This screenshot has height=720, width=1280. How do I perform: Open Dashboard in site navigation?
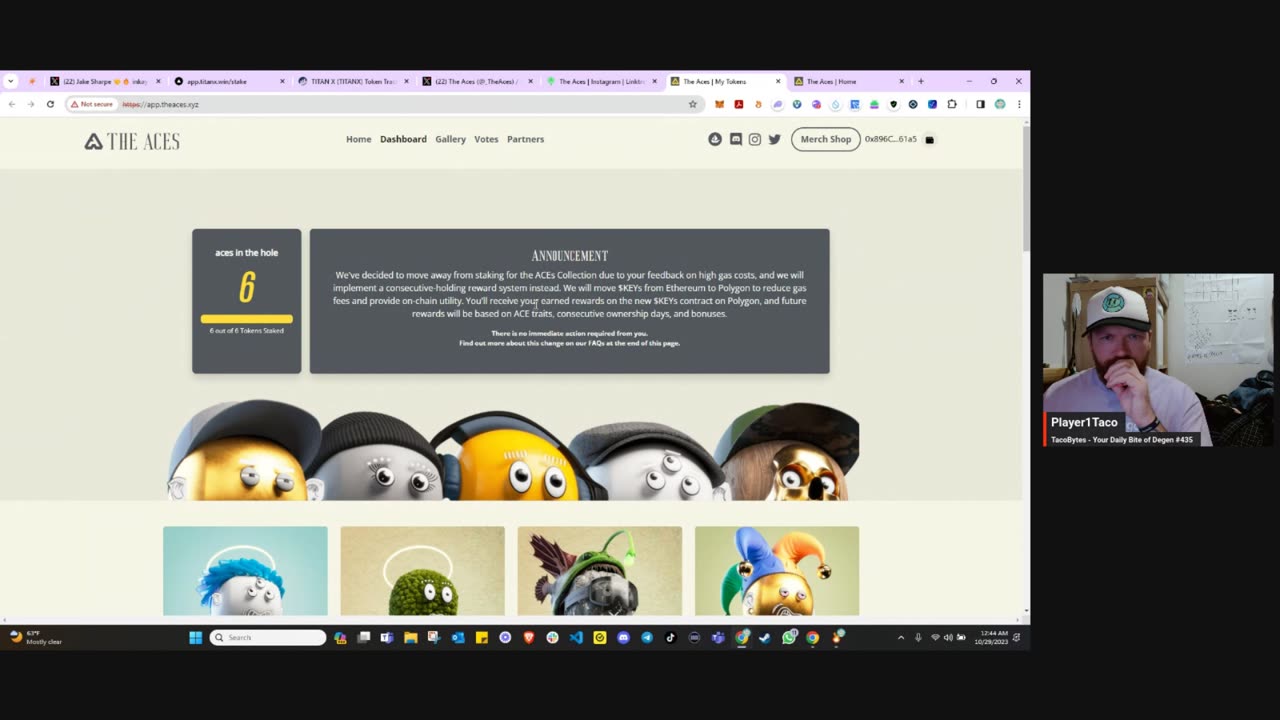[x=403, y=139]
